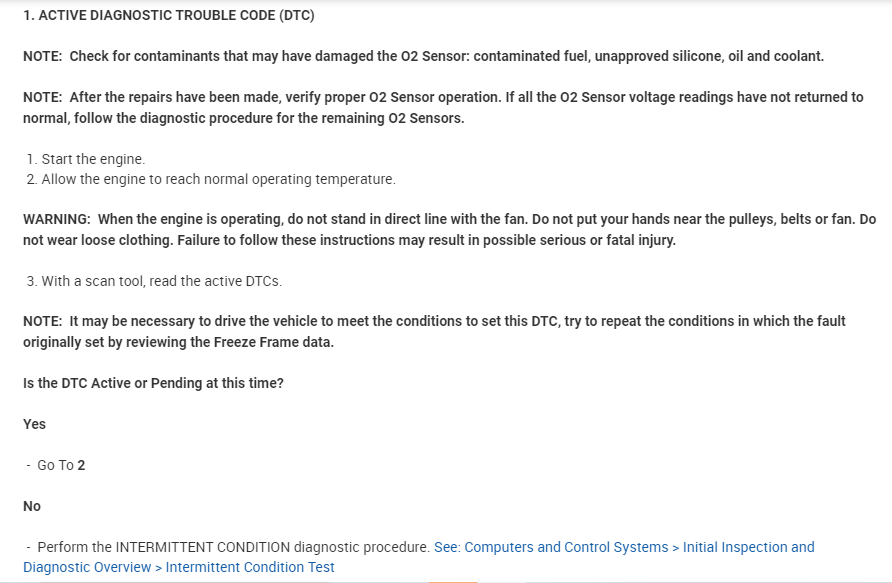Click the "Go To 2" instruction
Image resolution: width=892 pixels, height=583 pixels.
click(x=61, y=465)
